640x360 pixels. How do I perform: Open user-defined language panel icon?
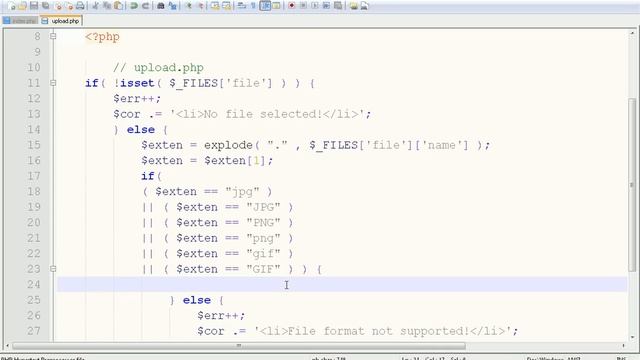click(x=276, y=6)
